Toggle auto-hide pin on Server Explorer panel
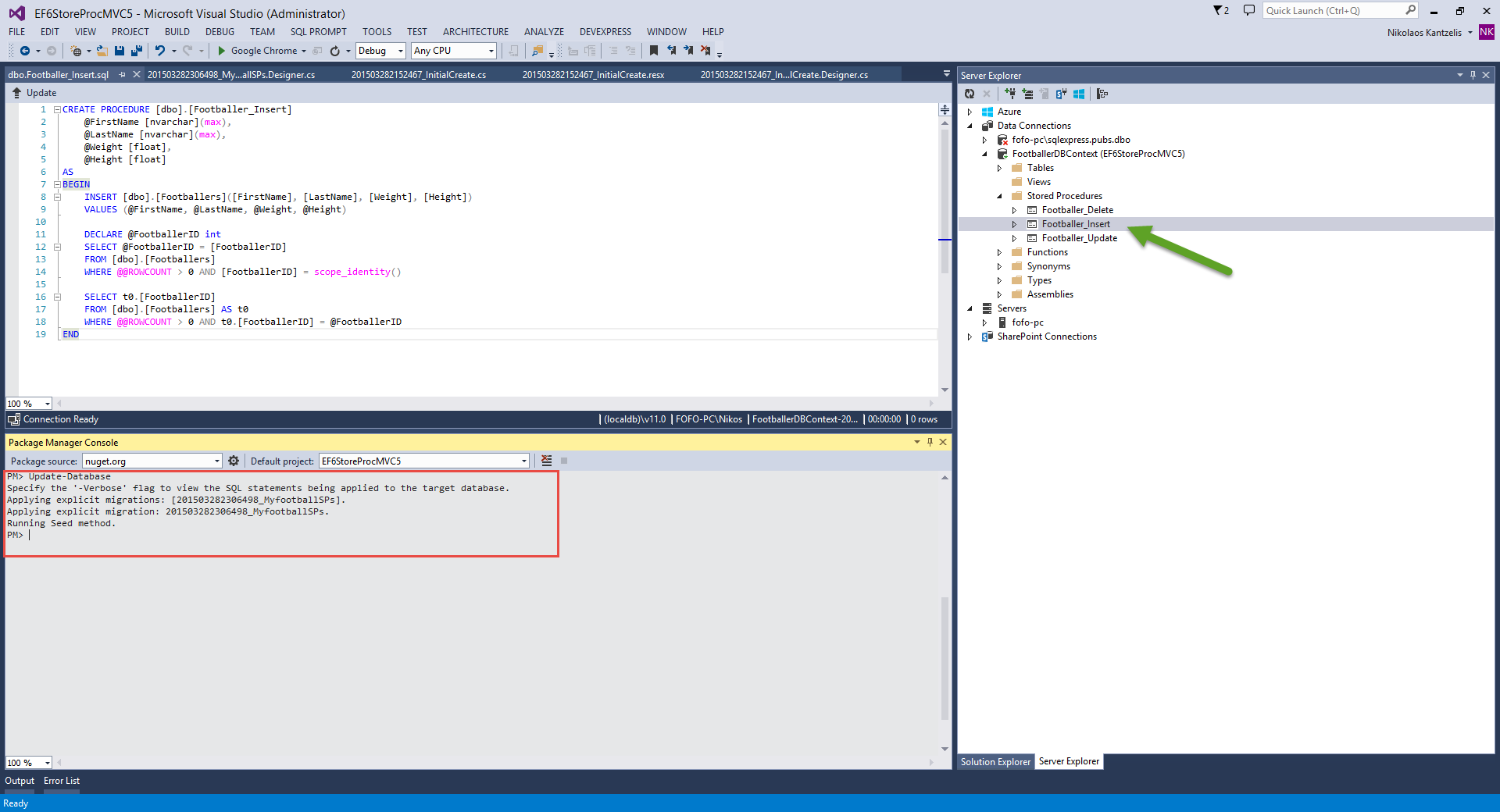The image size is (1500, 812). pyautogui.click(x=1473, y=75)
